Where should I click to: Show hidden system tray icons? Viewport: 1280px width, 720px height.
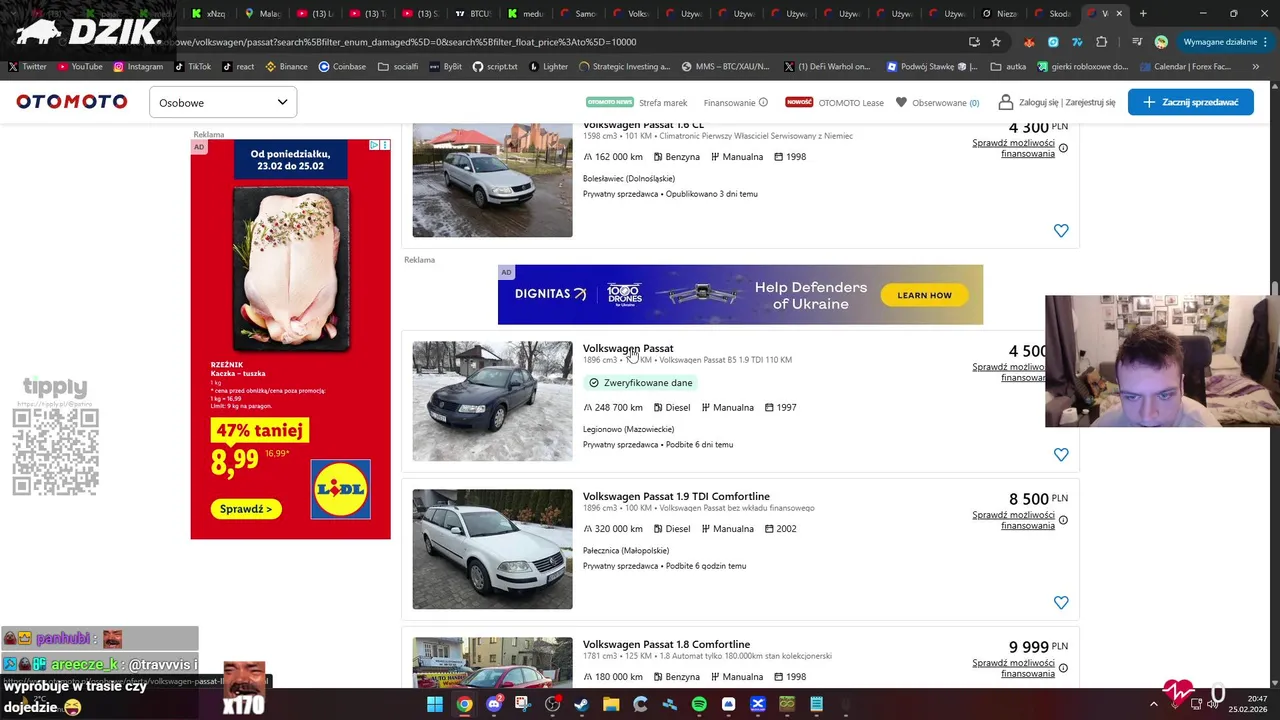[1153, 704]
